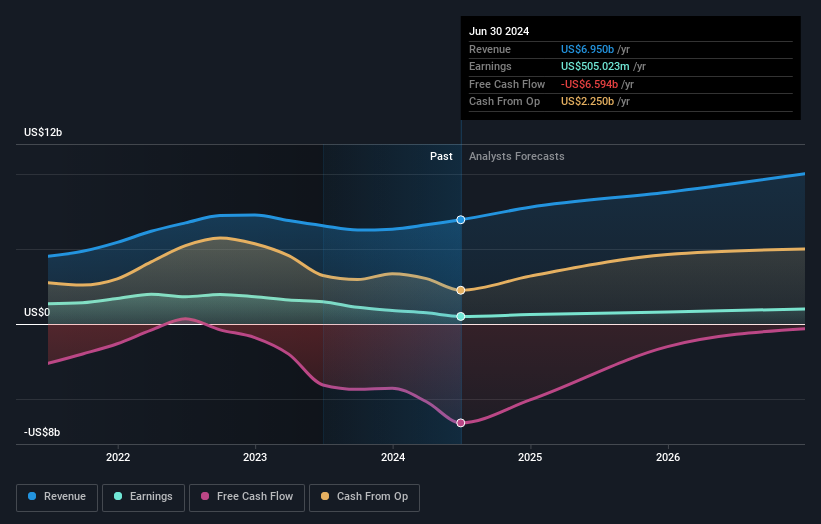Click the Past label in chart
This screenshot has width=821, height=524.
(x=441, y=156)
